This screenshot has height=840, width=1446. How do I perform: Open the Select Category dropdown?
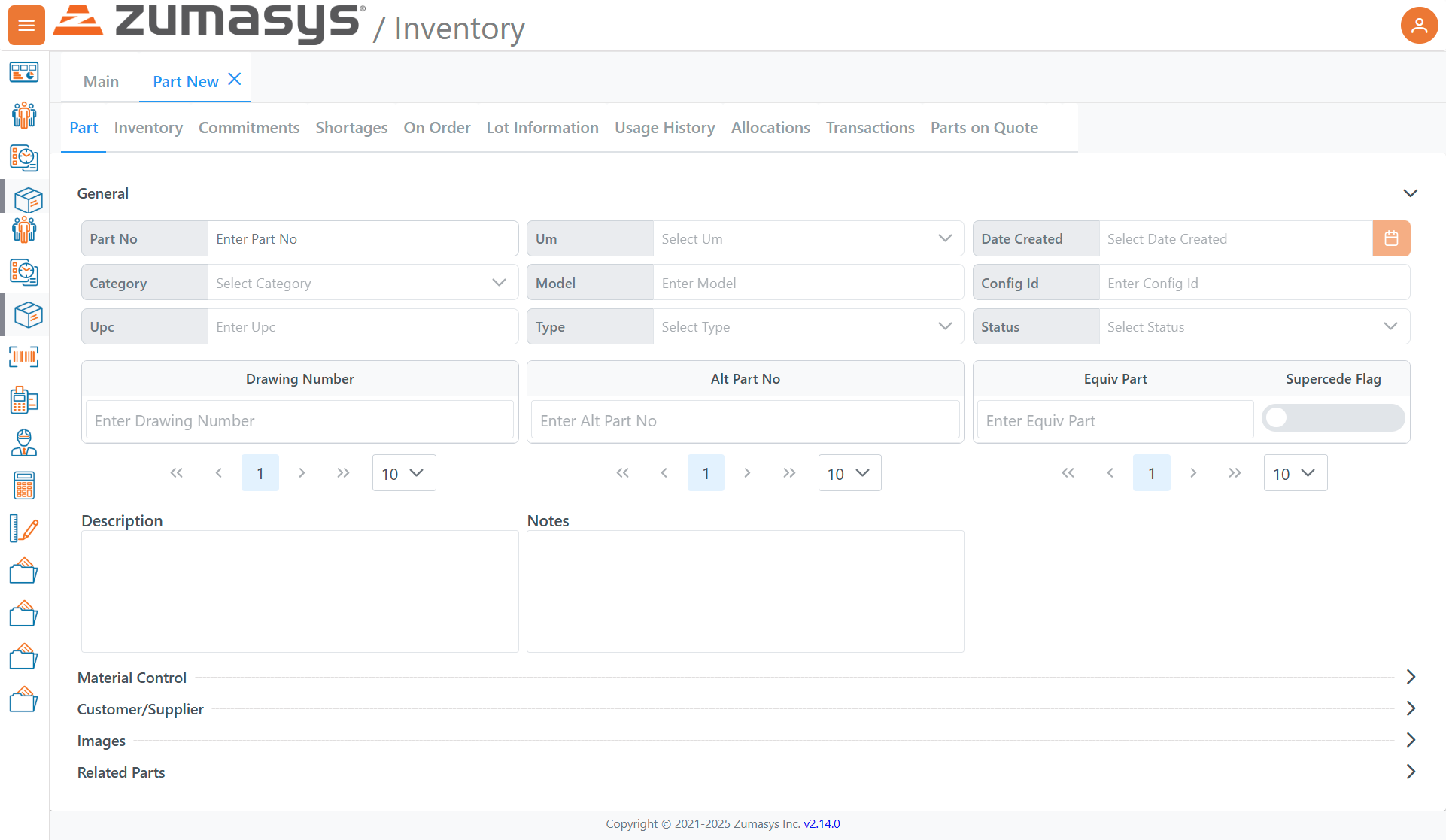coord(363,283)
